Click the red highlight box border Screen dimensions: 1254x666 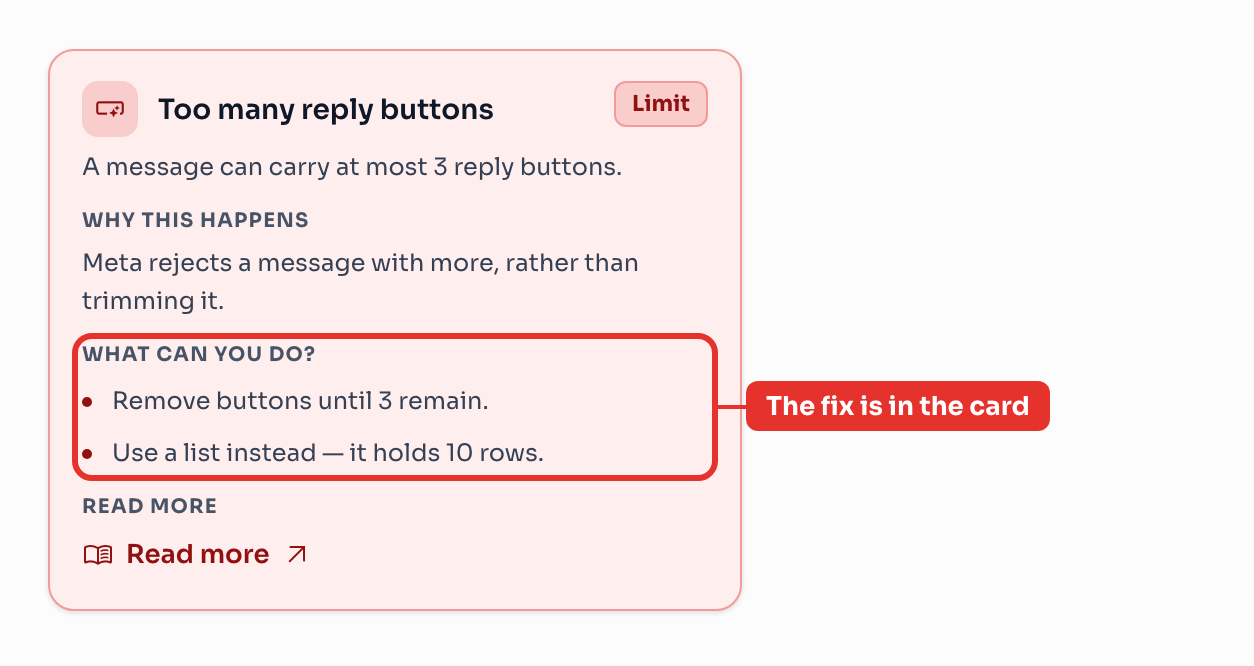(395, 337)
